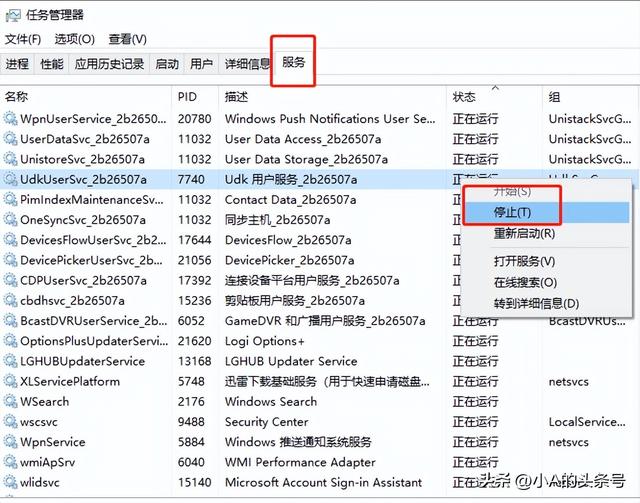The width and height of the screenshot is (640, 503).
Task: Select the WSearch service name
Action: click(44, 401)
